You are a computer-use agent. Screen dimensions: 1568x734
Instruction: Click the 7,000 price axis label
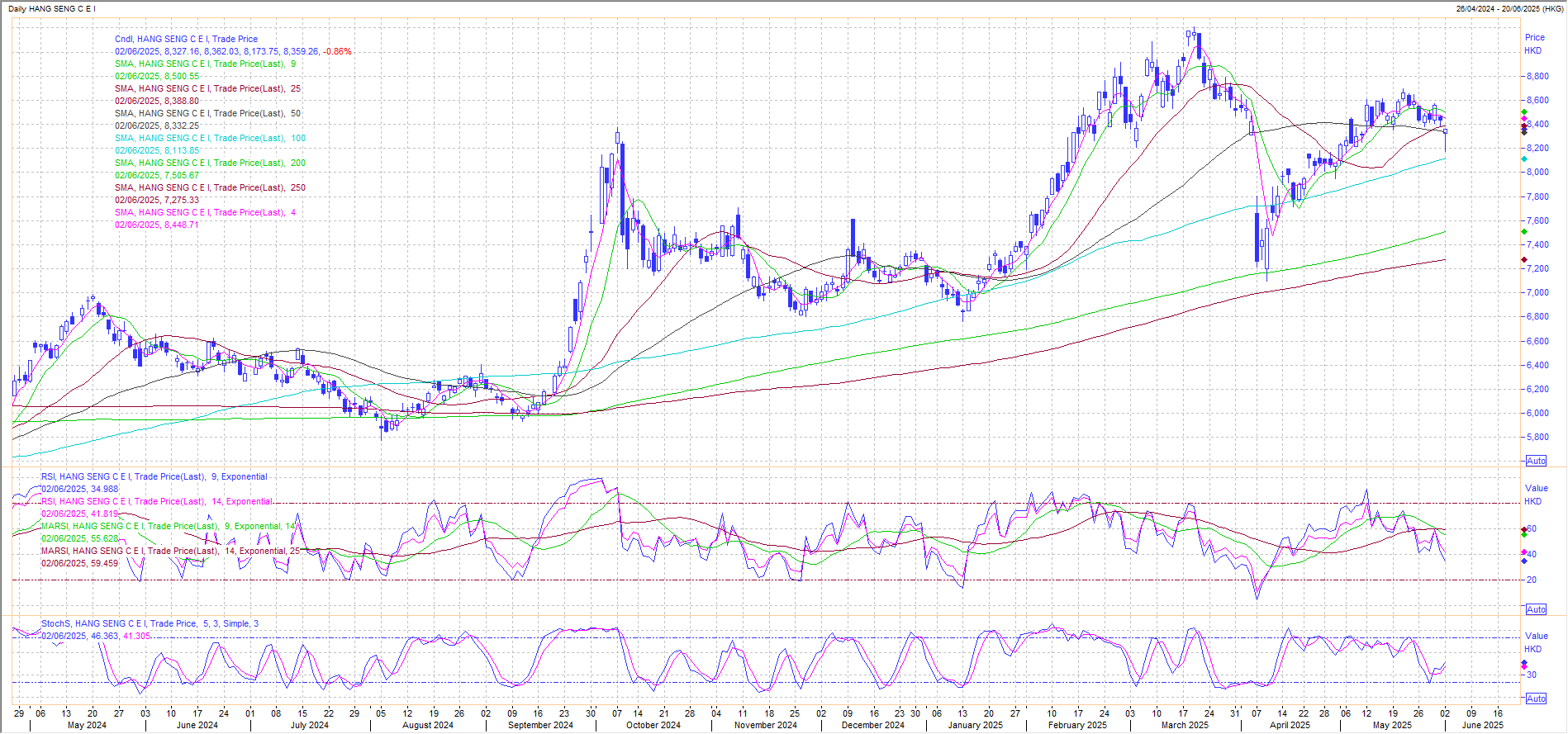[1537, 292]
